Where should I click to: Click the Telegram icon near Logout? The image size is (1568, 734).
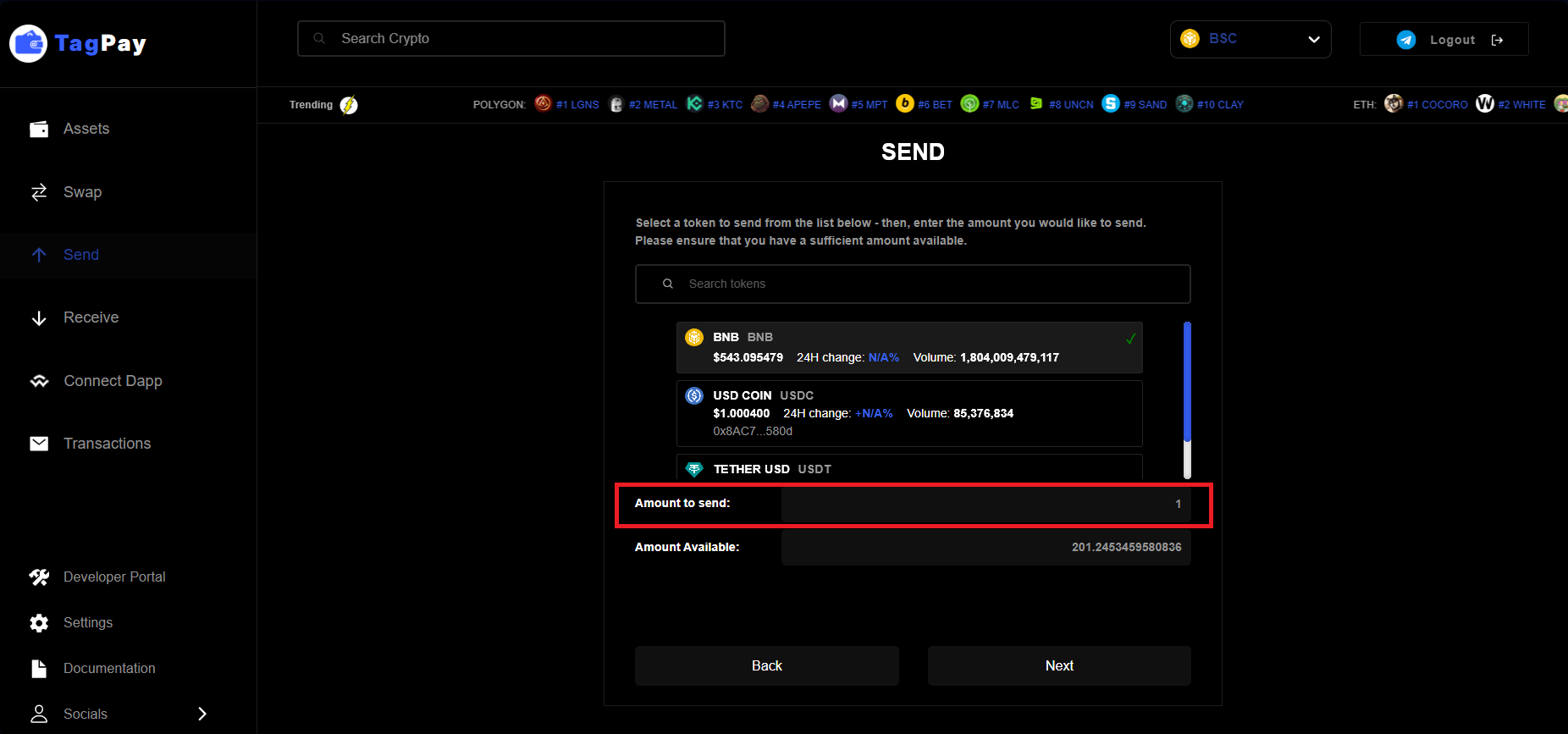(x=1406, y=40)
